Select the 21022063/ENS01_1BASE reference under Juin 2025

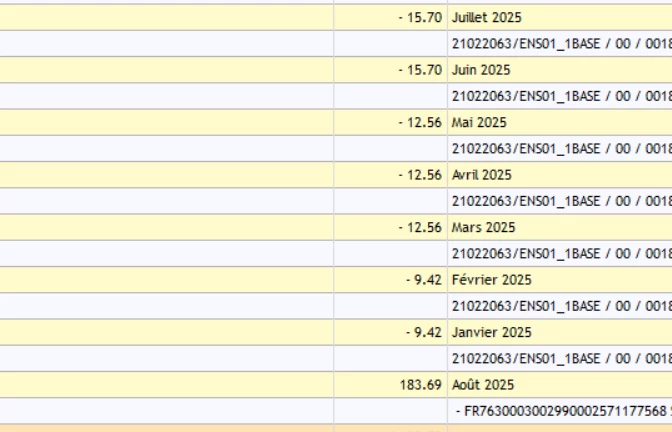(x=562, y=96)
